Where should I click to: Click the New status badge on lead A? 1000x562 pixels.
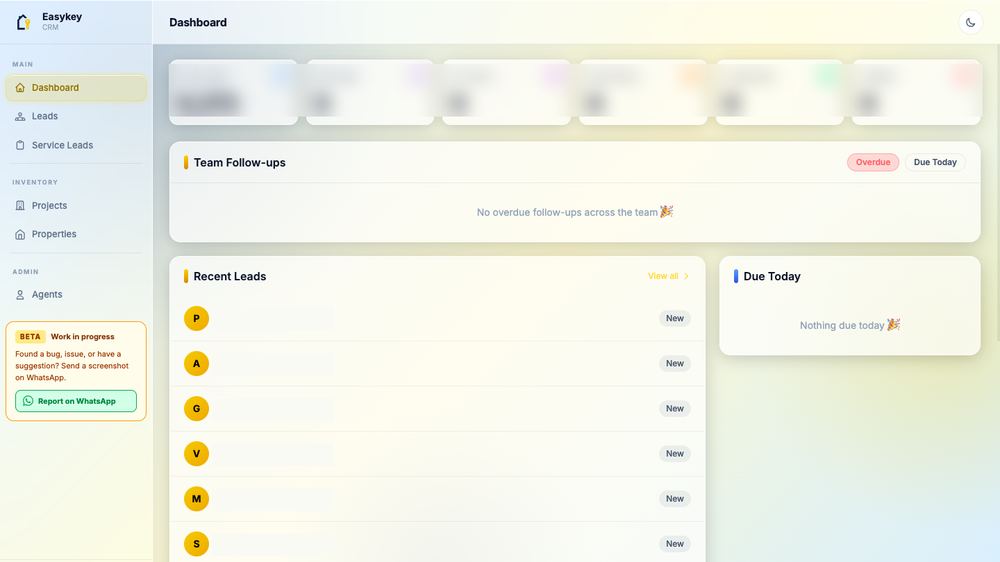point(675,364)
